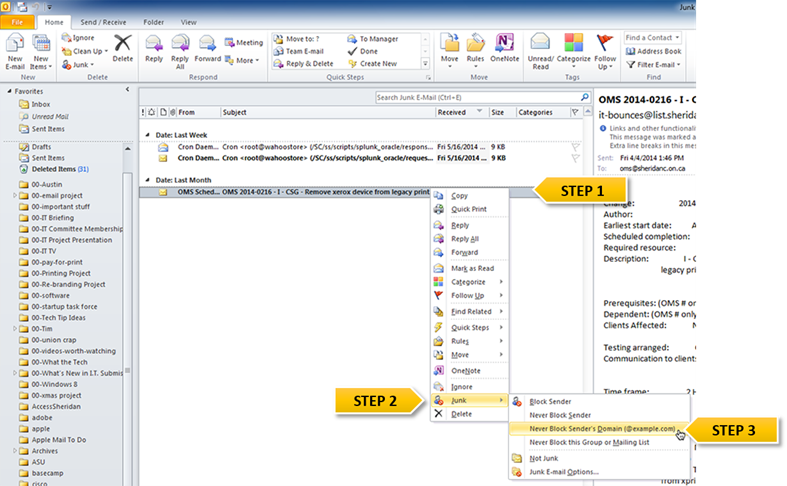Open the Junk dropdown in the ribbon
The image size is (787, 486).
78,65
